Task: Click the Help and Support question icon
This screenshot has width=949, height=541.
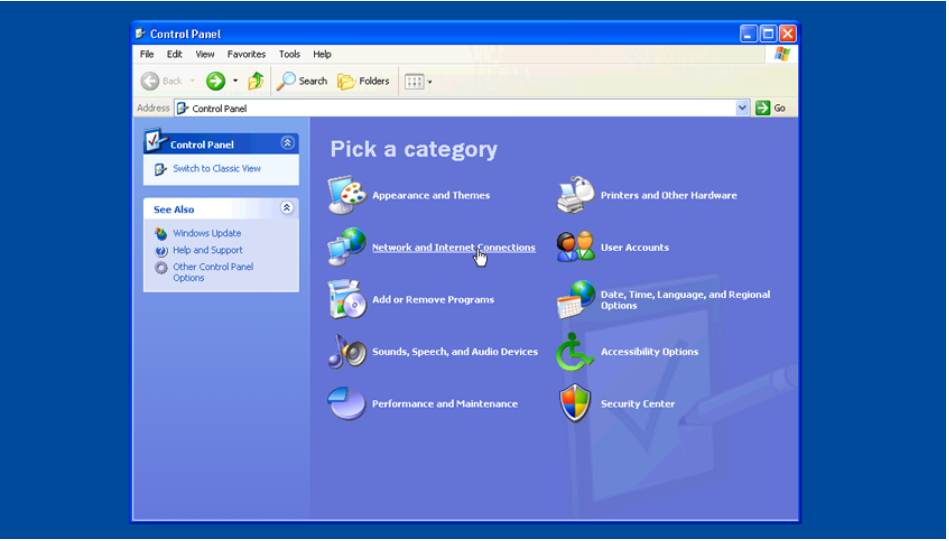Action: click(x=161, y=250)
